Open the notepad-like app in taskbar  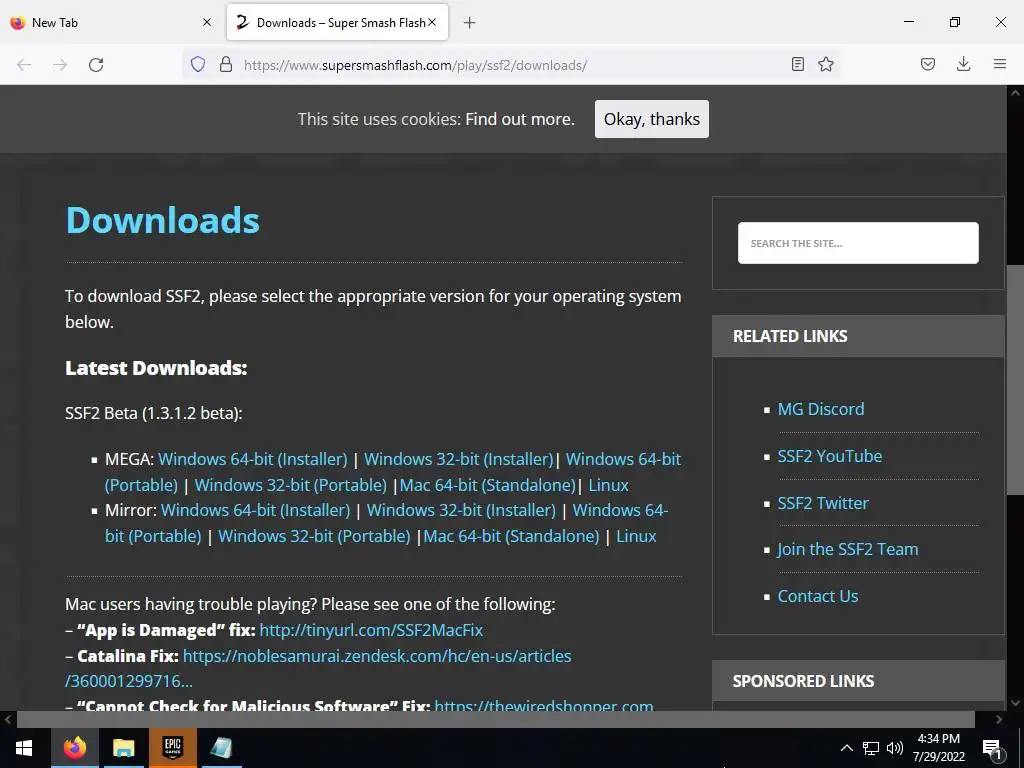tap(221, 748)
